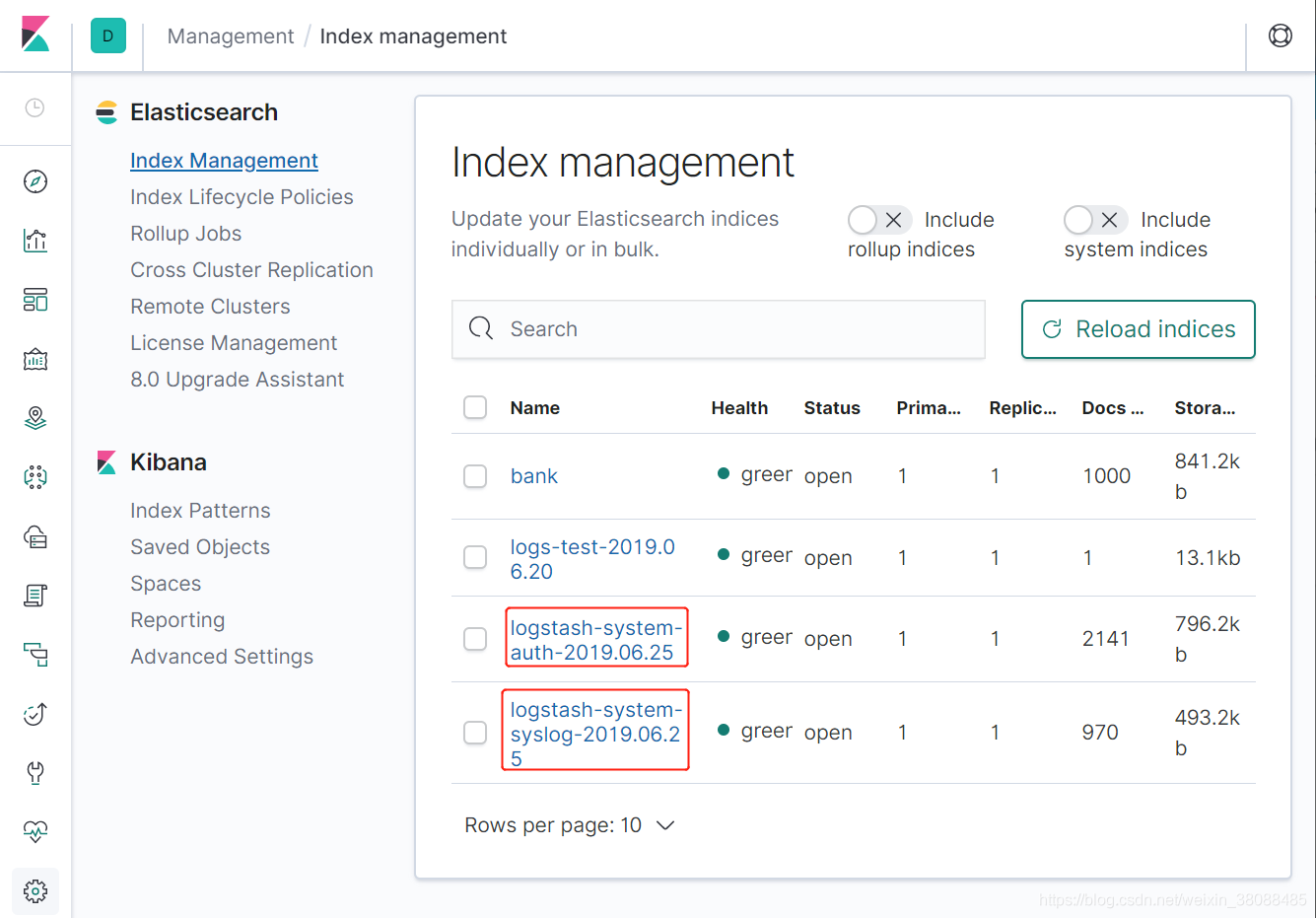The width and height of the screenshot is (1316, 918).
Task: Go to Index Management menu item
Action: pyautogui.click(x=224, y=161)
